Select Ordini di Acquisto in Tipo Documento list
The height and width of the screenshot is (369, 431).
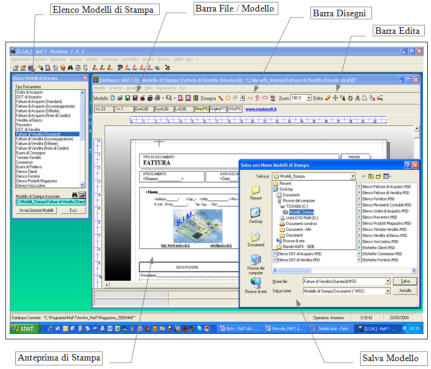click(29, 92)
